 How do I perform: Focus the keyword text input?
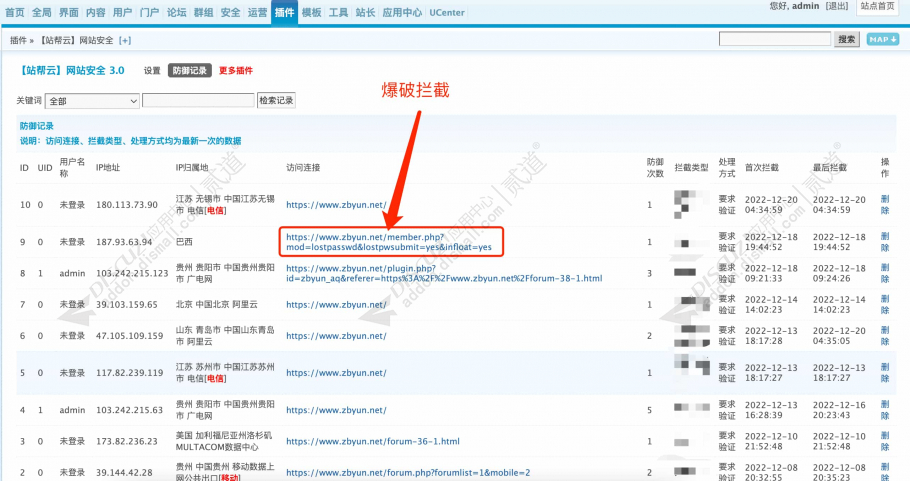(198, 100)
